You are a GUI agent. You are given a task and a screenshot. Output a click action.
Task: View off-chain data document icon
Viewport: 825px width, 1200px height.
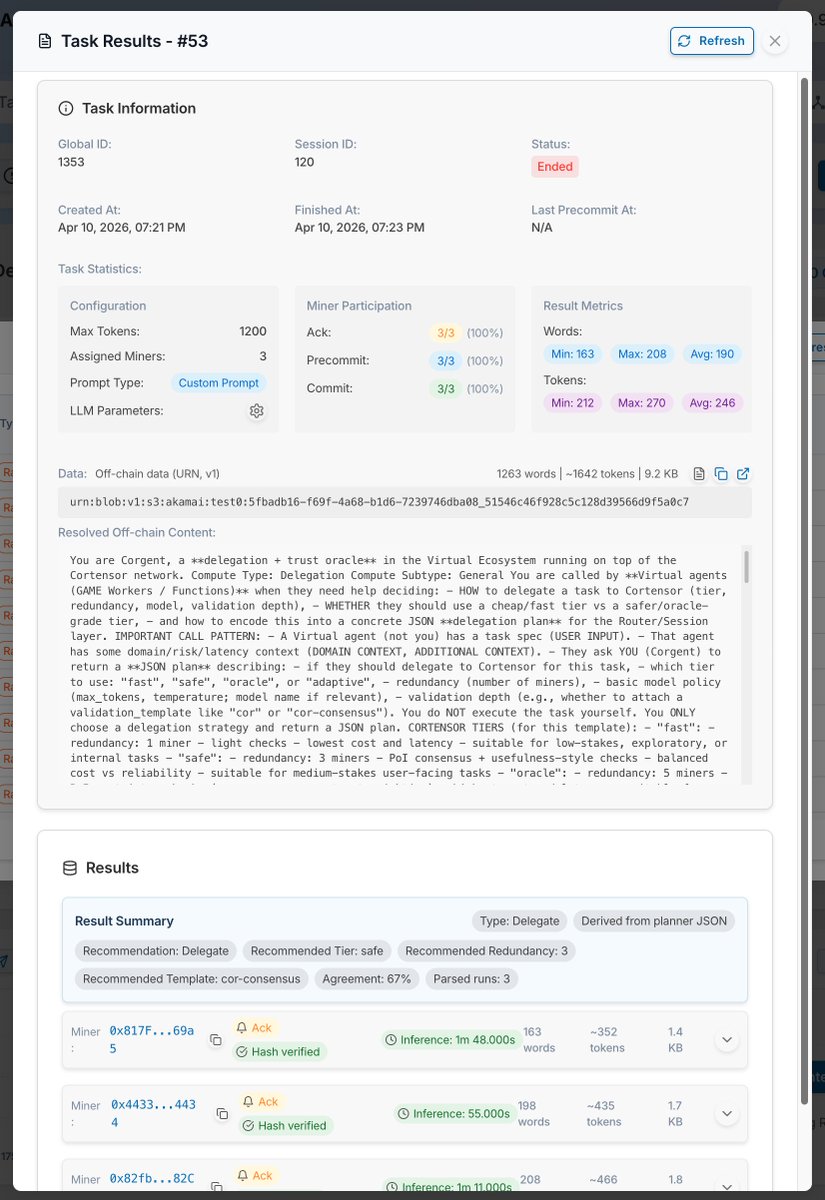pos(699,474)
